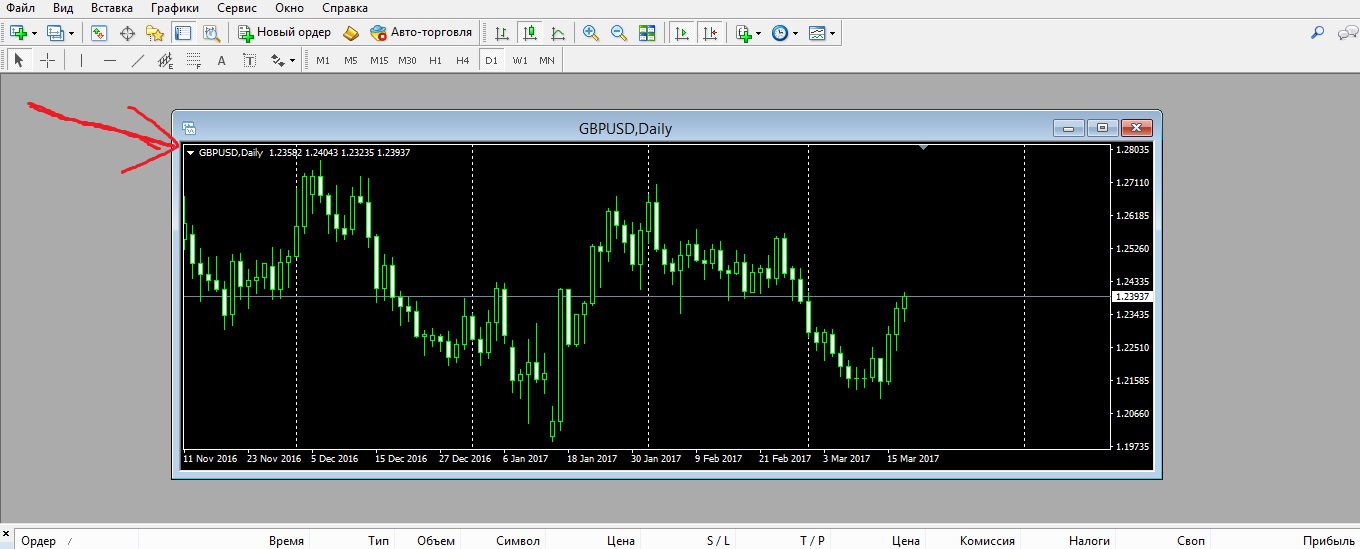Click the chart shift triangle marker
Image resolution: width=1360 pixels, height=549 pixels.
click(924, 148)
